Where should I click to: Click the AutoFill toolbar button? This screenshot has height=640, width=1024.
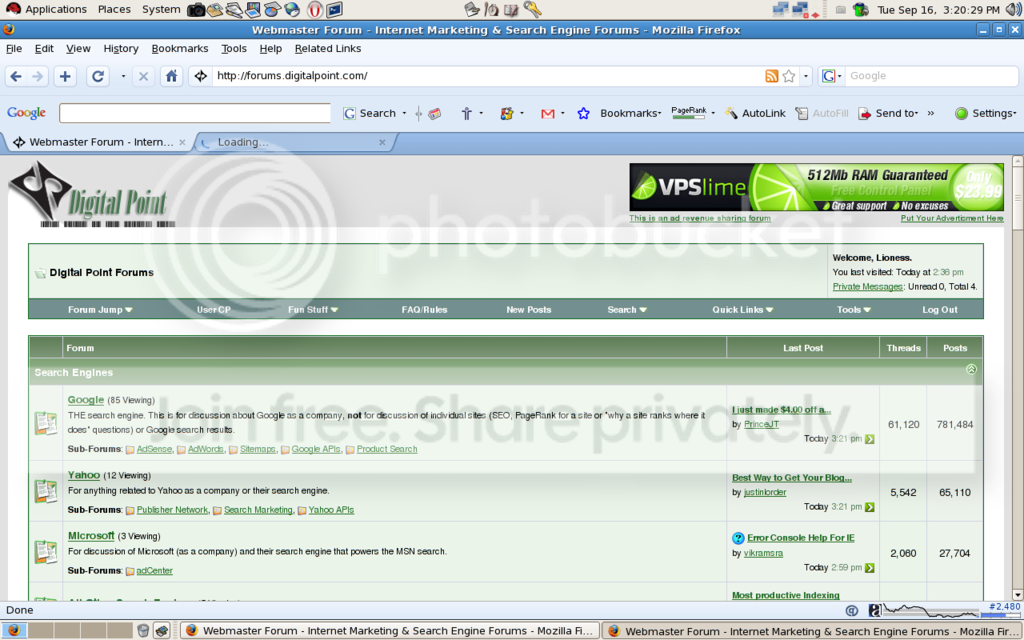point(821,113)
